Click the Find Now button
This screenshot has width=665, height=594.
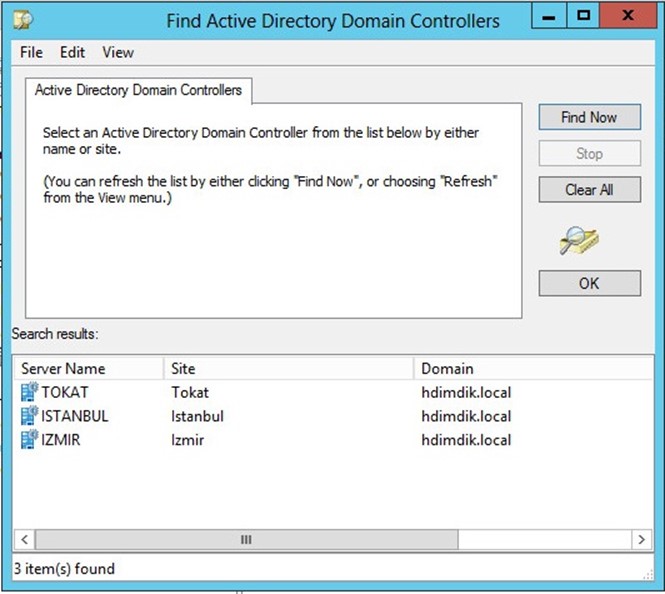pos(590,117)
